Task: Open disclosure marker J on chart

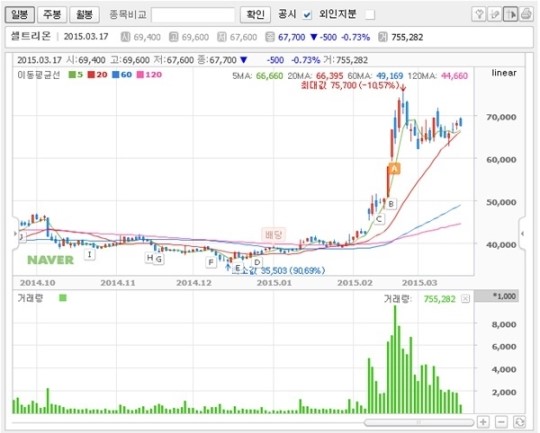Action: point(22,237)
